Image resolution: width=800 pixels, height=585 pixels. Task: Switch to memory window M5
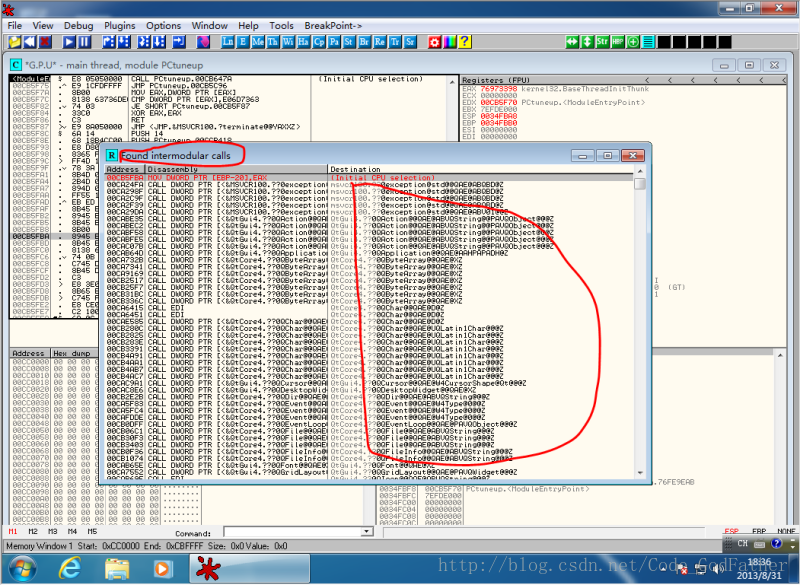click(92, 531)
